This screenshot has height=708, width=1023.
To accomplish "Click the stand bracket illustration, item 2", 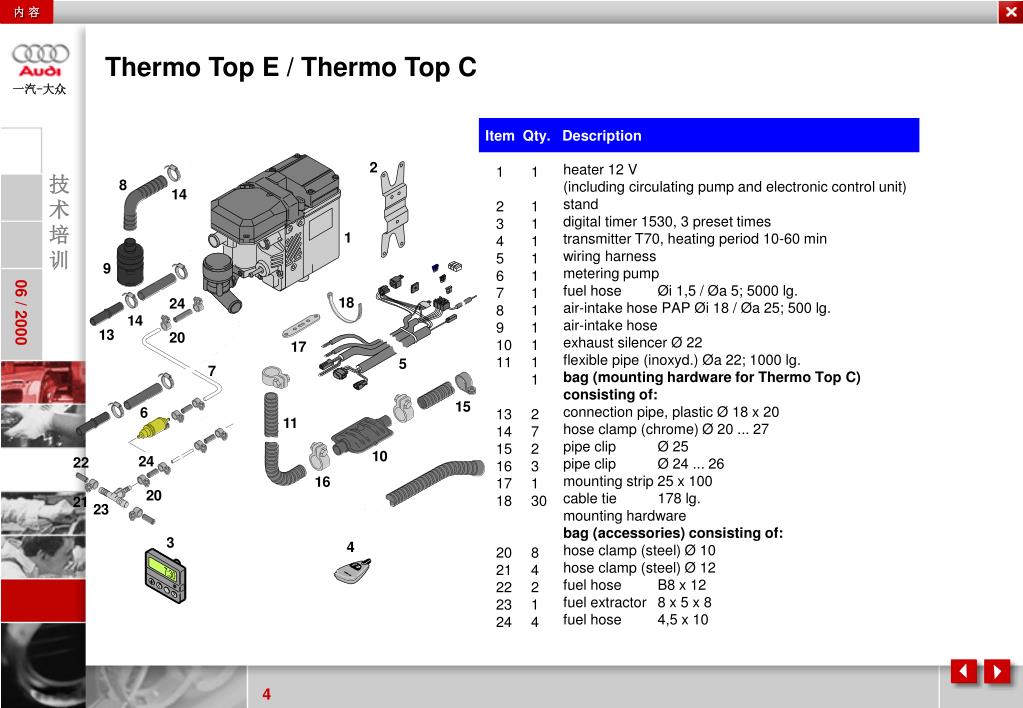I will (x=393, y=209).
